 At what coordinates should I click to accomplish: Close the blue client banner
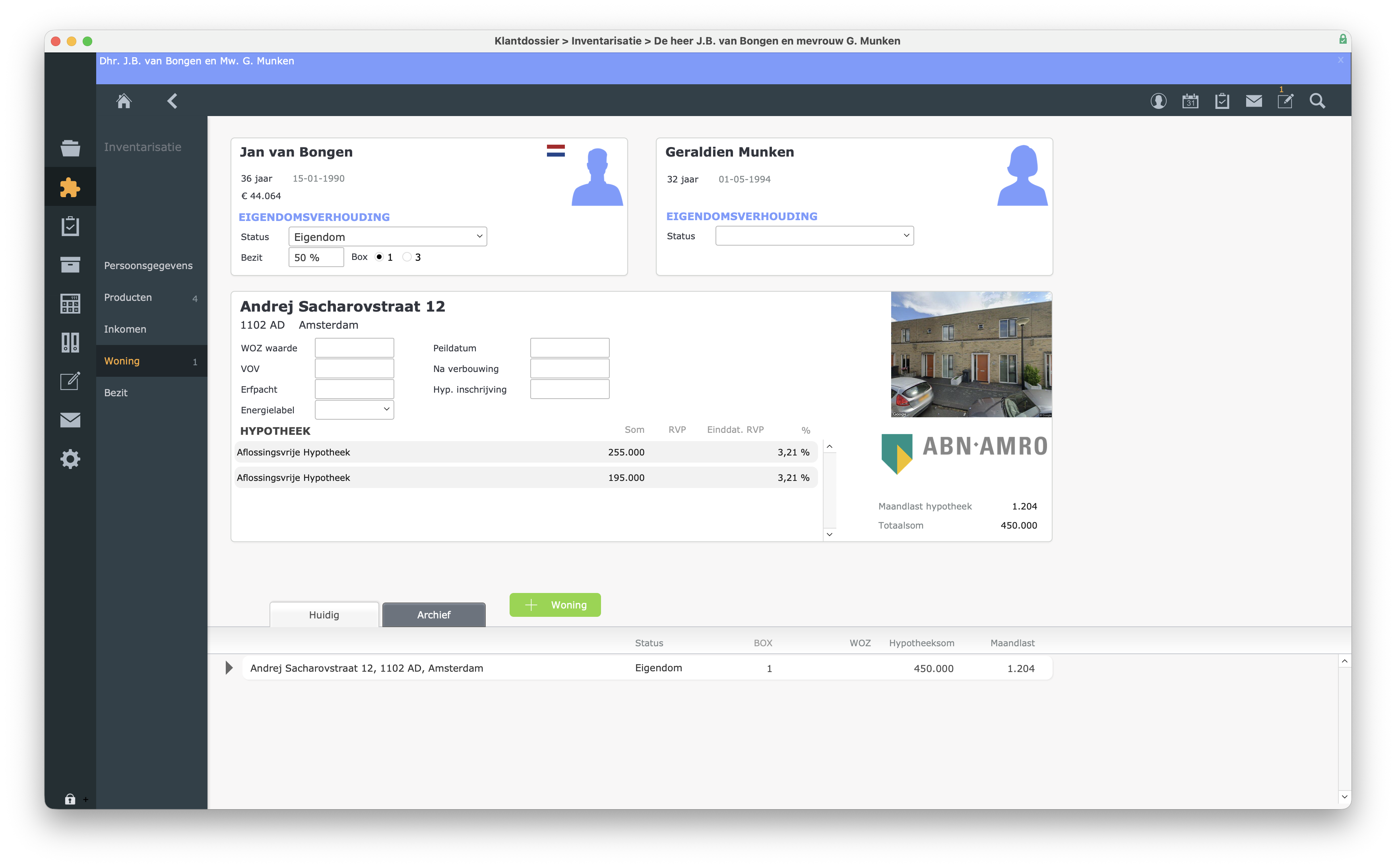click(x=1341, y=60)
